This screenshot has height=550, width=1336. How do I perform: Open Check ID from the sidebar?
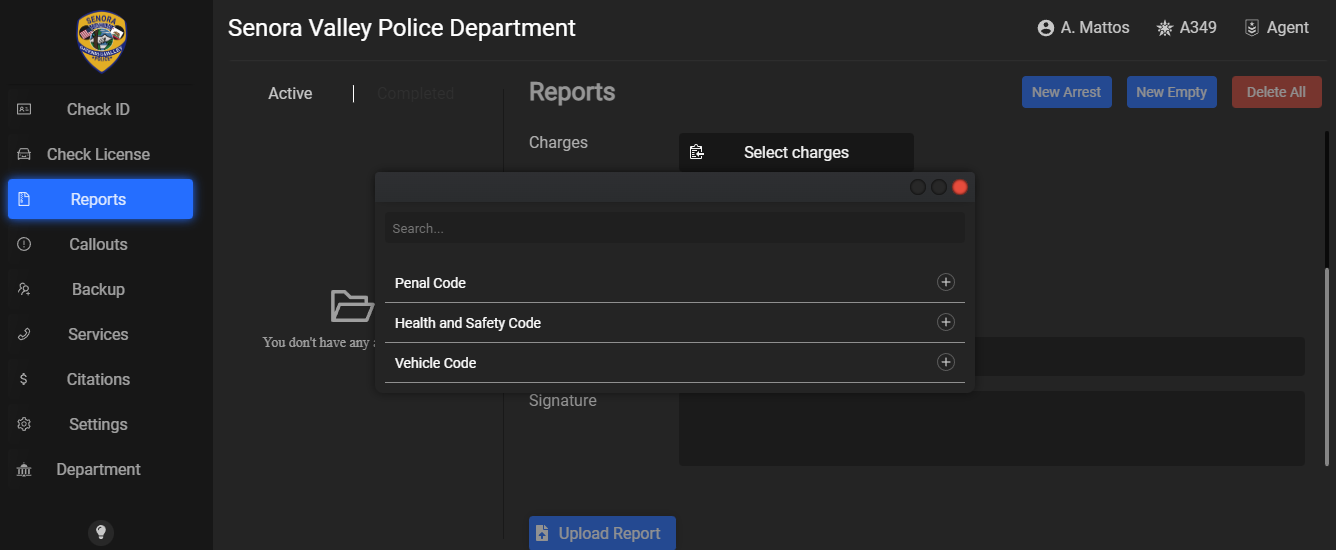tap(98, 109)
